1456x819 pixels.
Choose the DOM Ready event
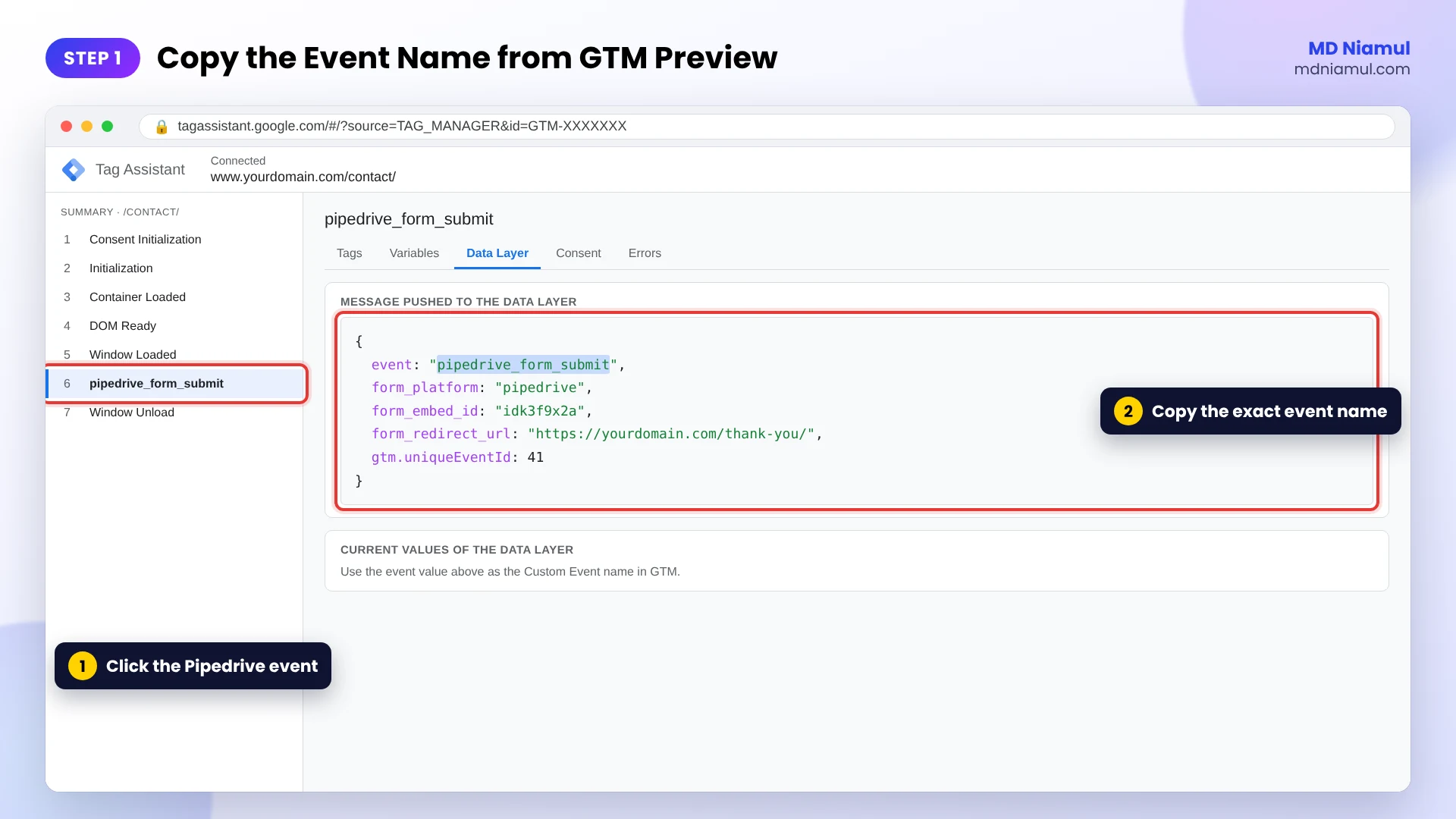(174, 326)
